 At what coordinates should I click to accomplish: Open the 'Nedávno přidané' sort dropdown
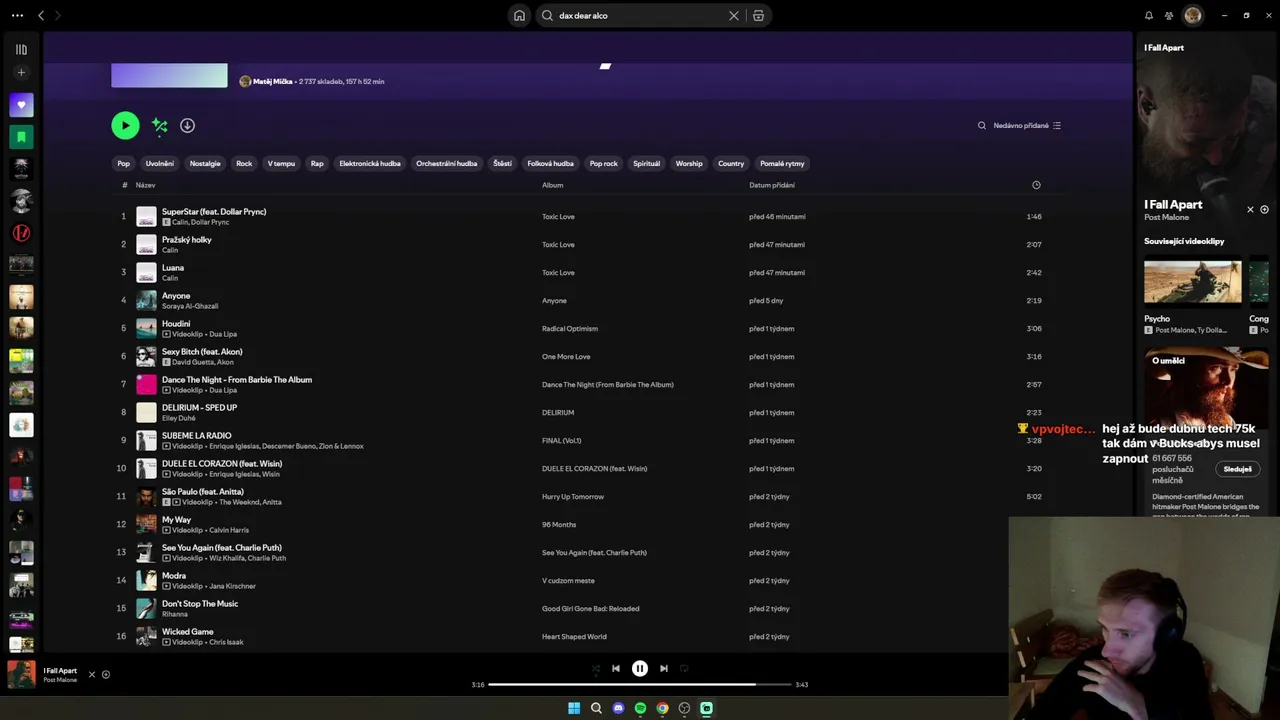[1027, 126]
